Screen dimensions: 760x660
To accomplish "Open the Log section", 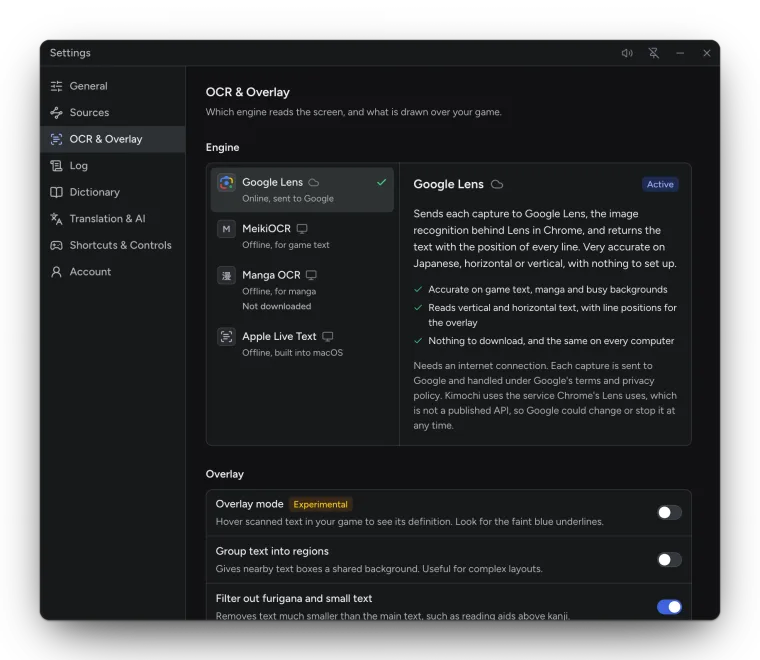I will pyautogui.click(x=113, y=166).
